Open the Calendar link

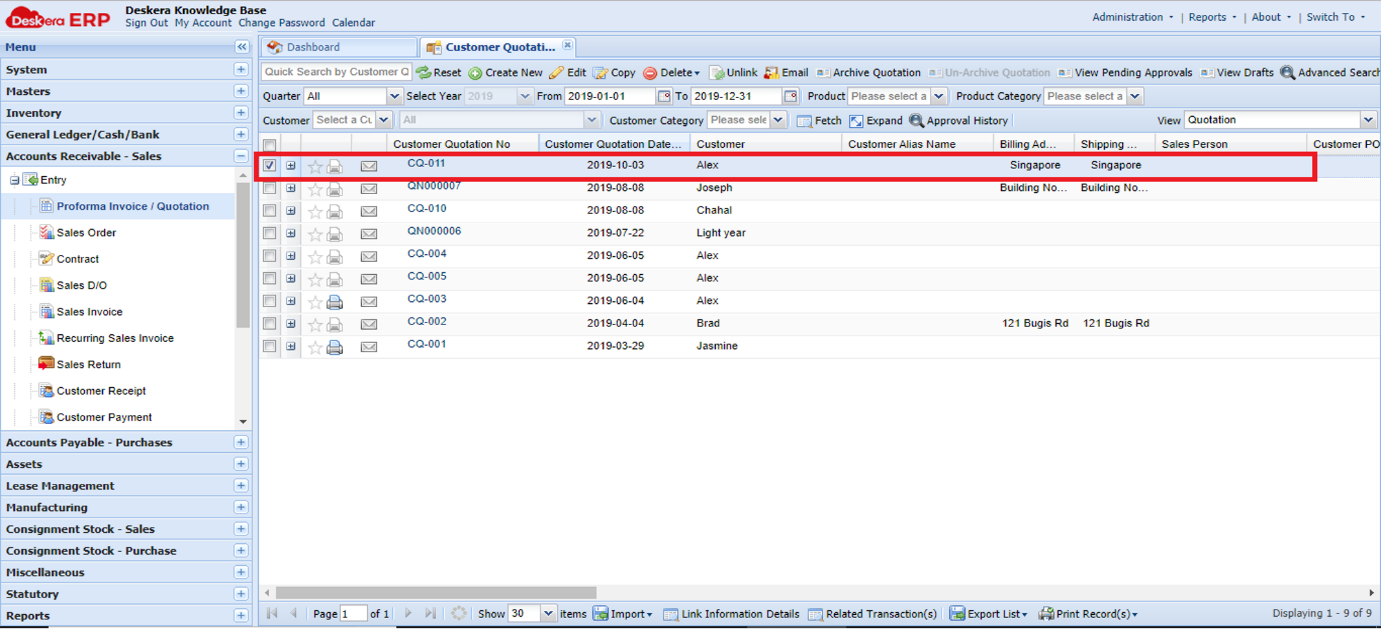coord(354,23)
